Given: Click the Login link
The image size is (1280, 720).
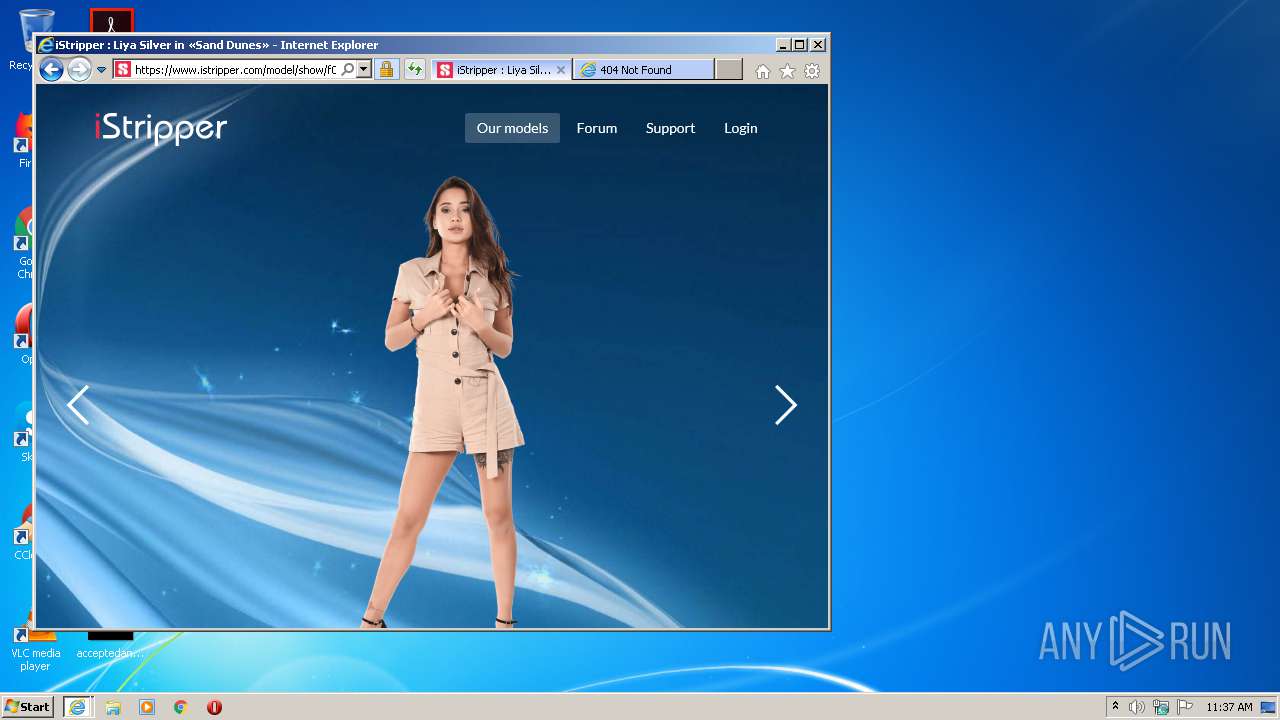Looking at the screenshot, I should click(x=741, y=128).
